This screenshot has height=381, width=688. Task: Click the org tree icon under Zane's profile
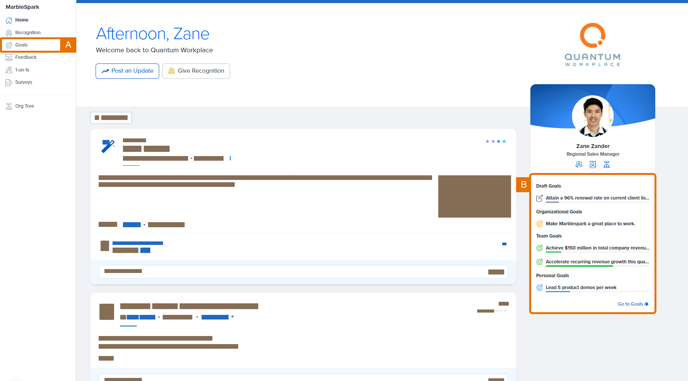coord(606,165)
